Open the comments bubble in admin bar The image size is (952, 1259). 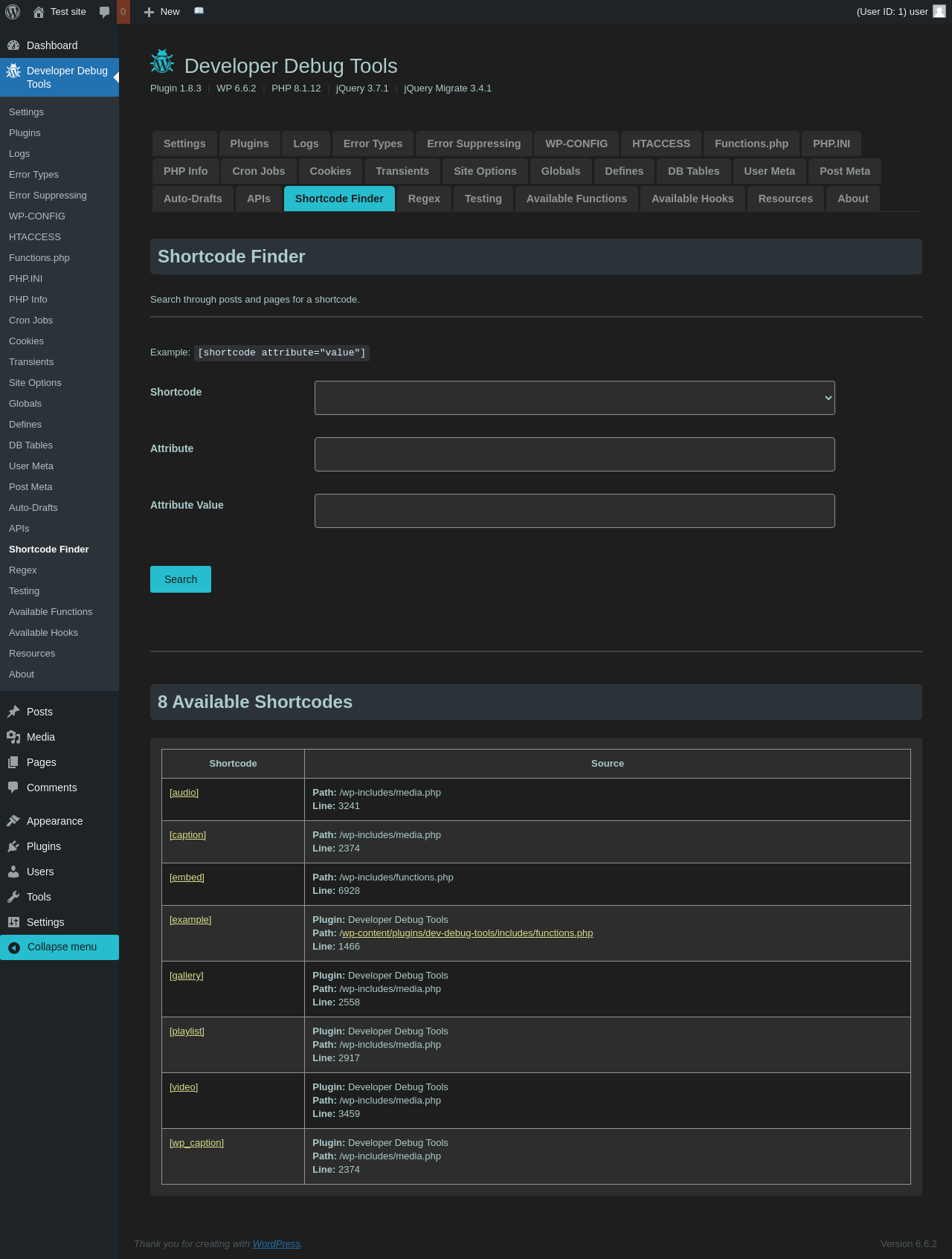point(104,12)
